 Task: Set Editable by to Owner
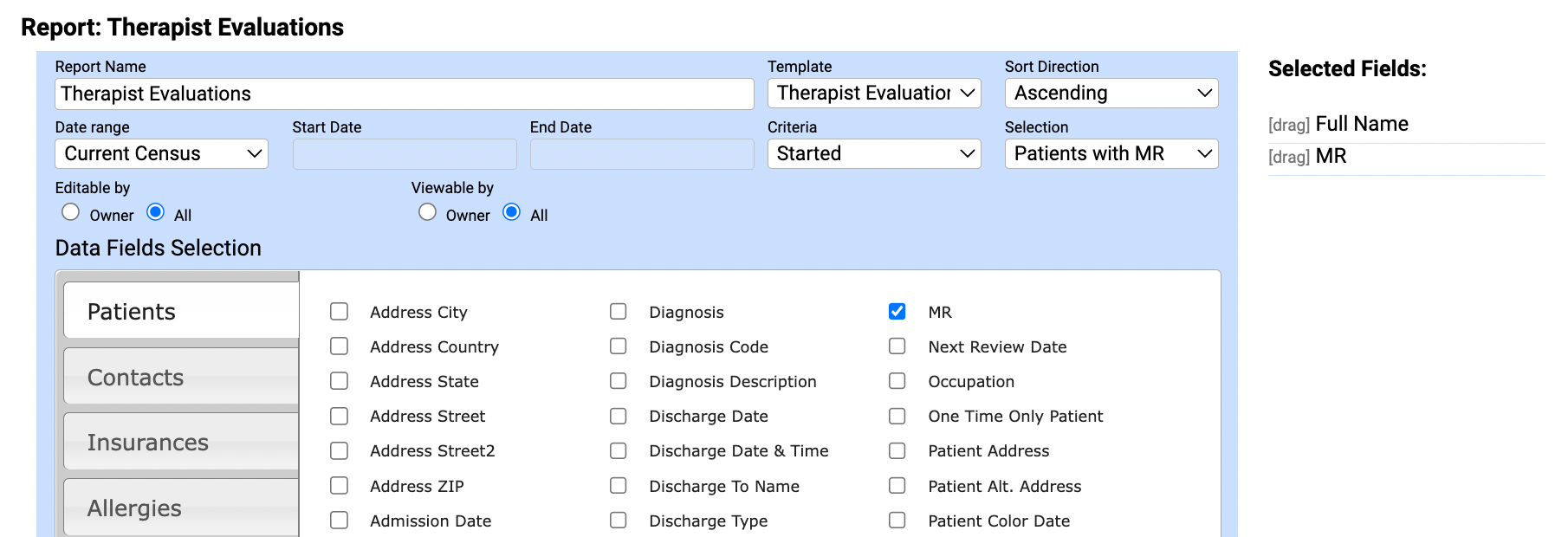click(x=71, y=213)
